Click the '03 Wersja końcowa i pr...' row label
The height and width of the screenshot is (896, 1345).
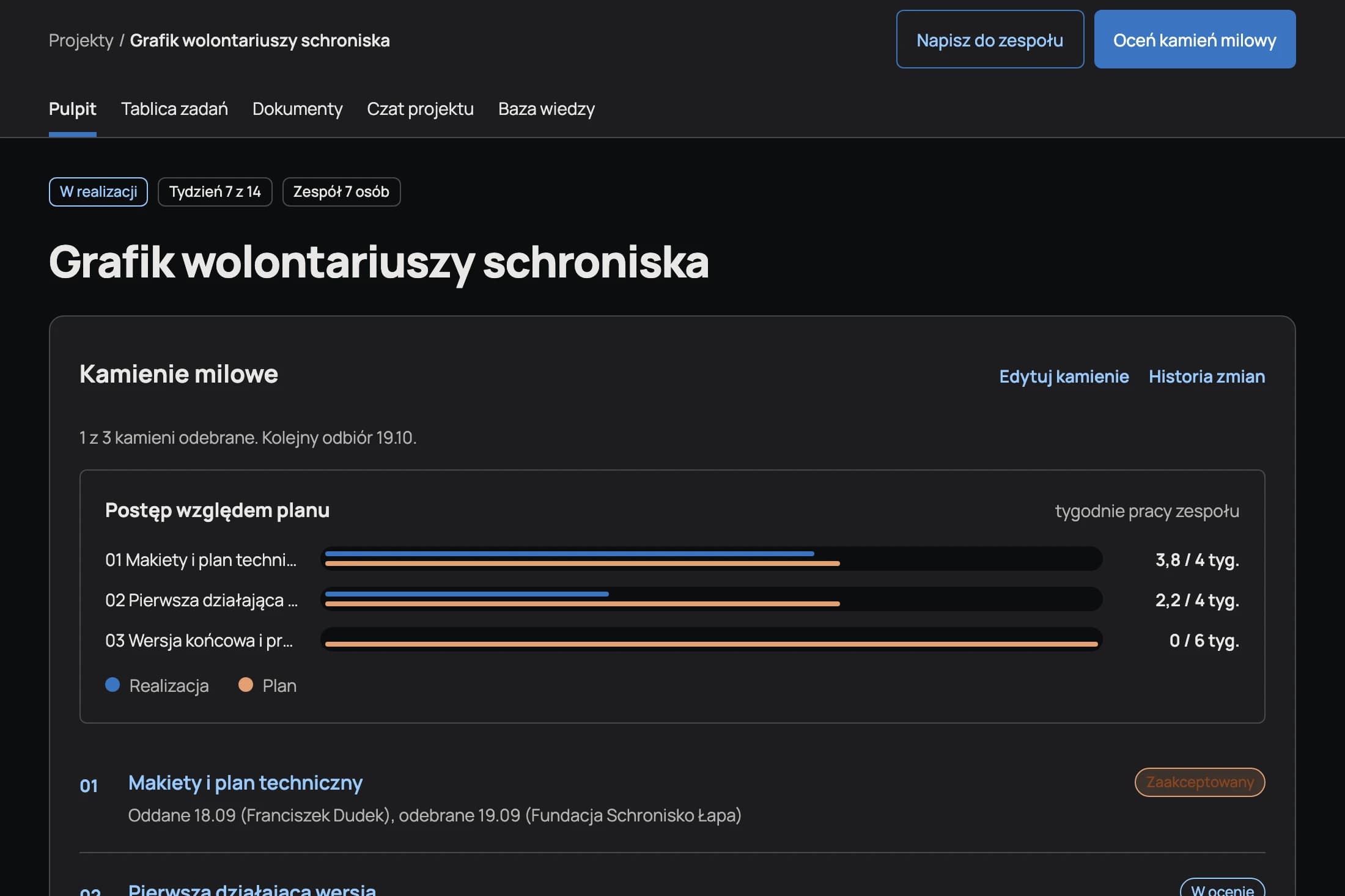199,641
